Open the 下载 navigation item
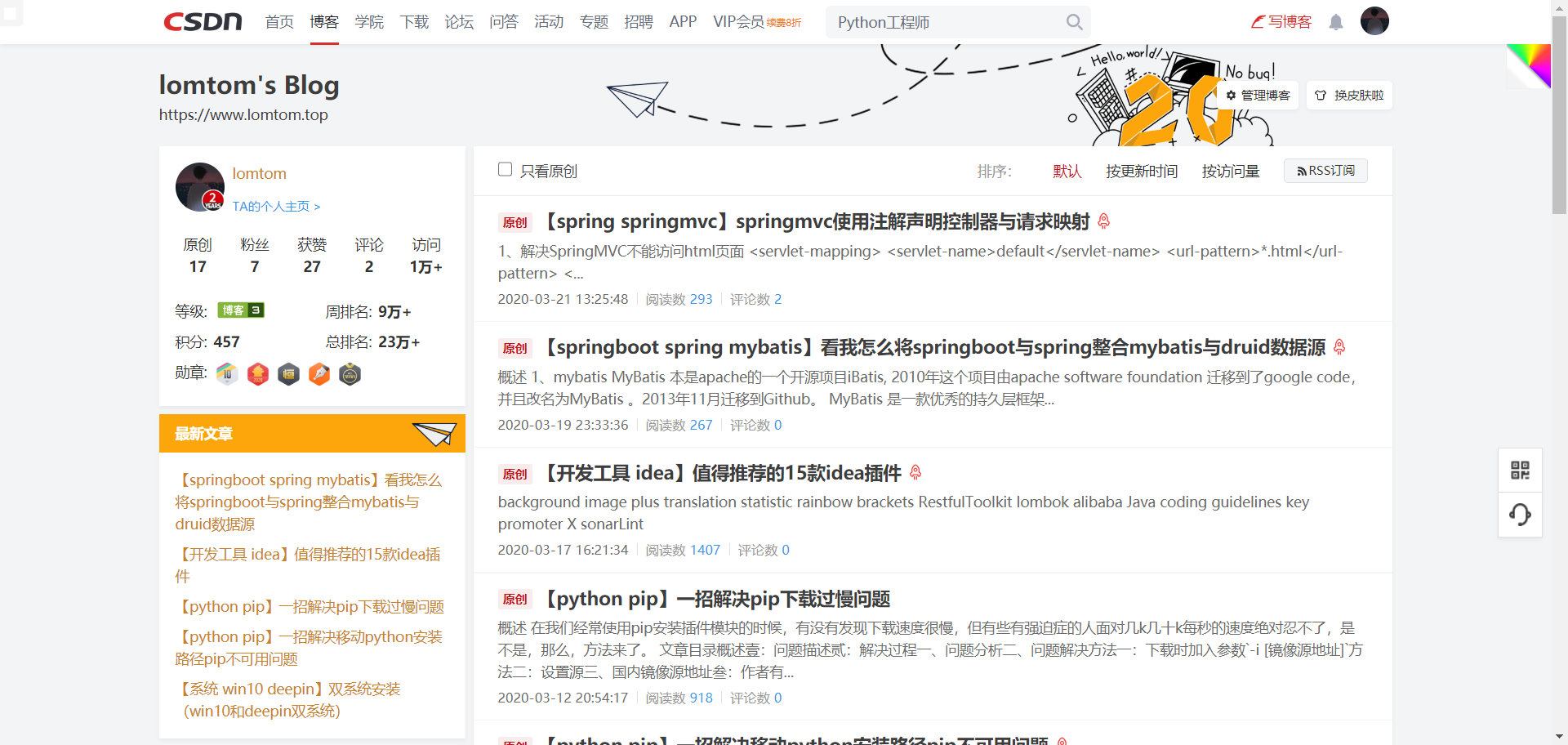This screenshot has height=745, width=1568. [414, 22]
